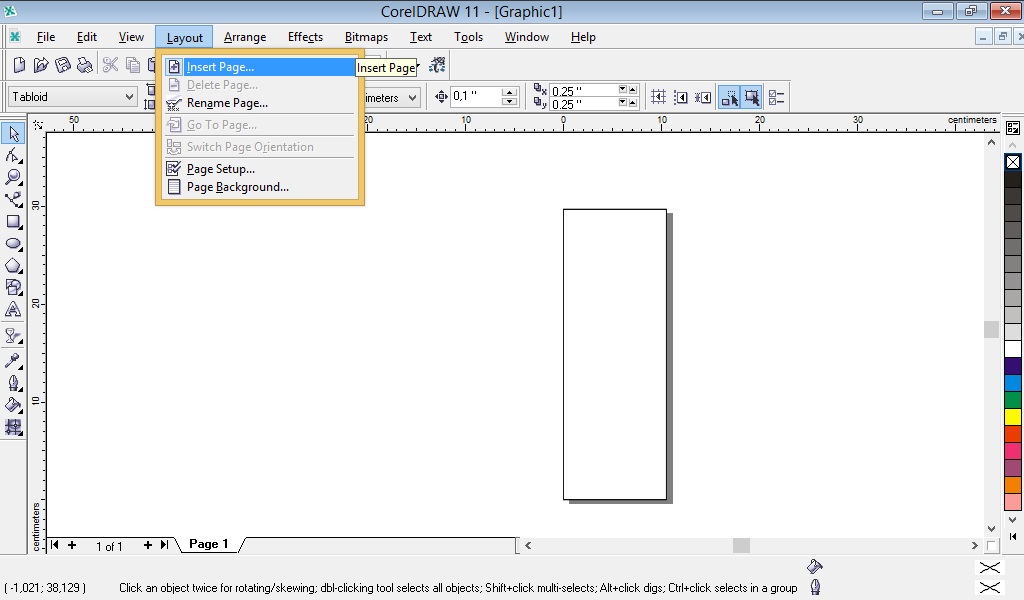1024x600 pixels.
Task: Pick the yellow color swatch
Action: tap(1013, 417)
